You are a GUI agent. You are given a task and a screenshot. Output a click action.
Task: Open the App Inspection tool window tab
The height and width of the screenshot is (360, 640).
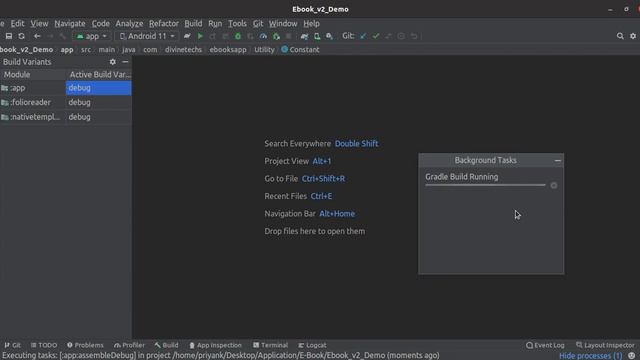point(216,345)
